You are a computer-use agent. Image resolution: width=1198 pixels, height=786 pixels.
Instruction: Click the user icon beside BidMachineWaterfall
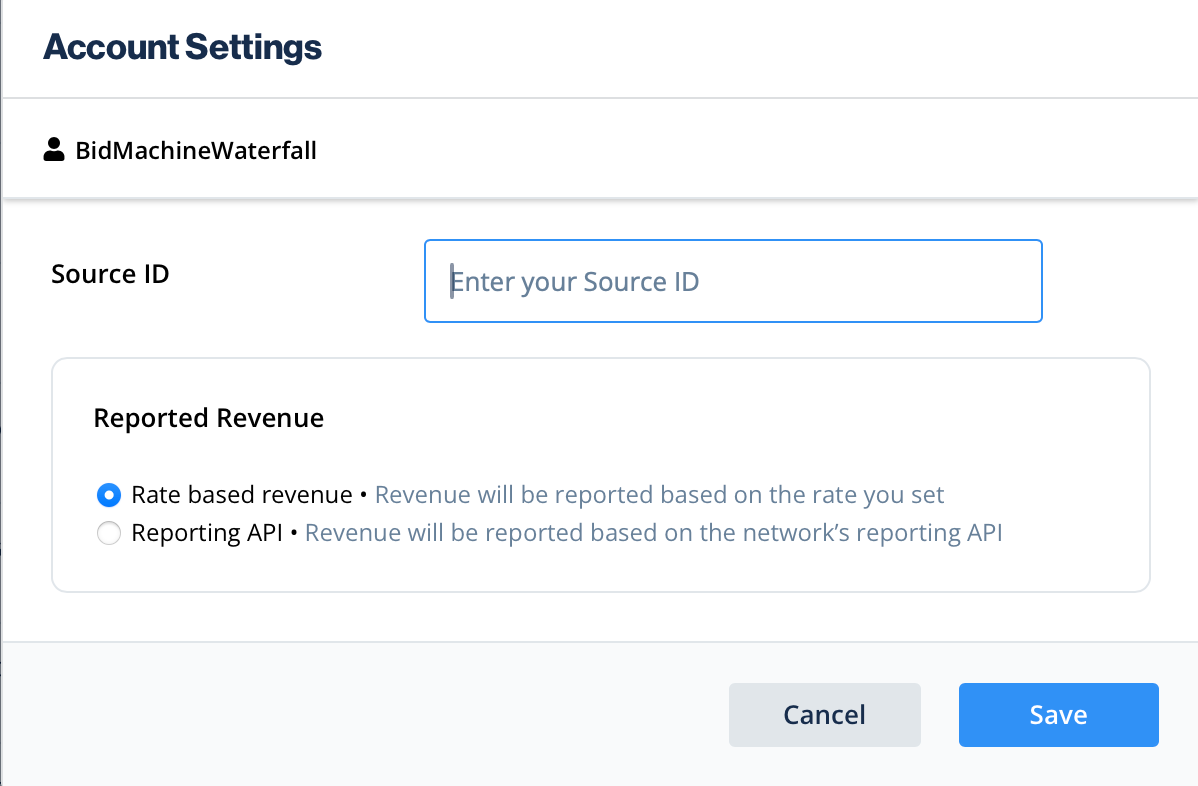click(54, 151)
